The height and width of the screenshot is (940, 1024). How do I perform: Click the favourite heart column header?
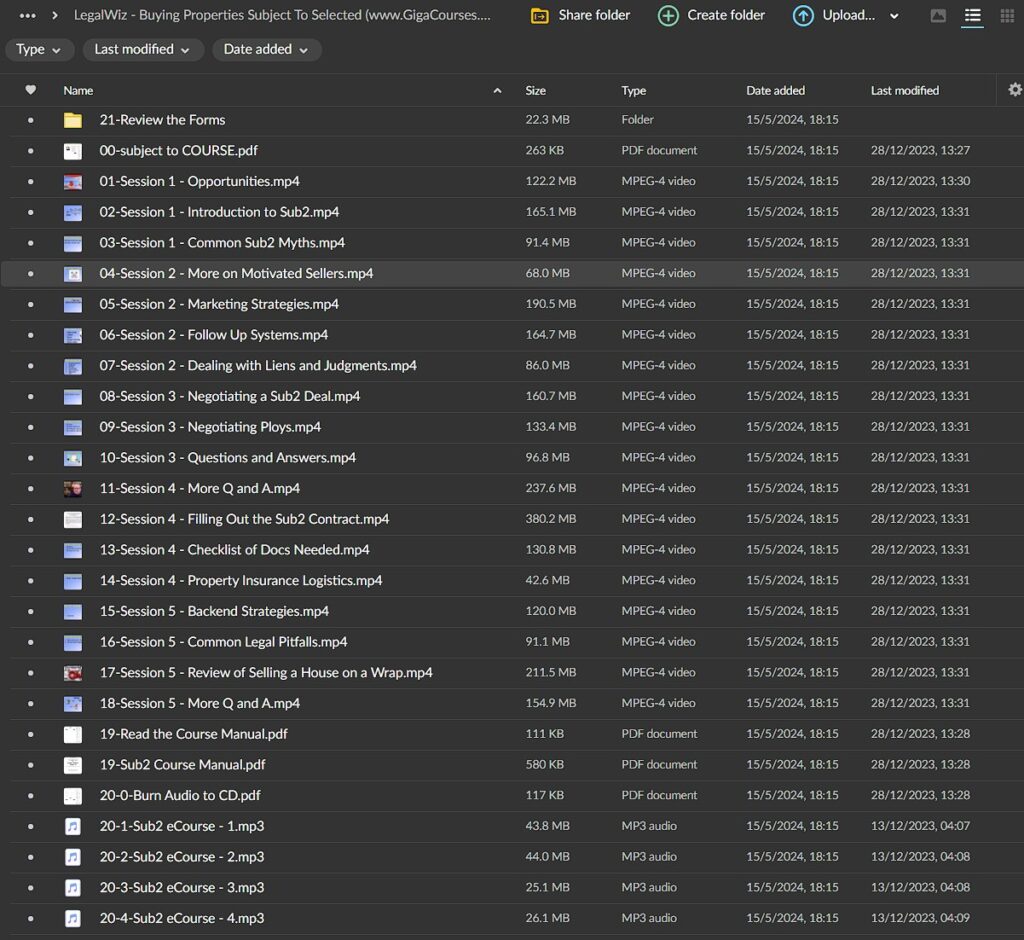30,90
